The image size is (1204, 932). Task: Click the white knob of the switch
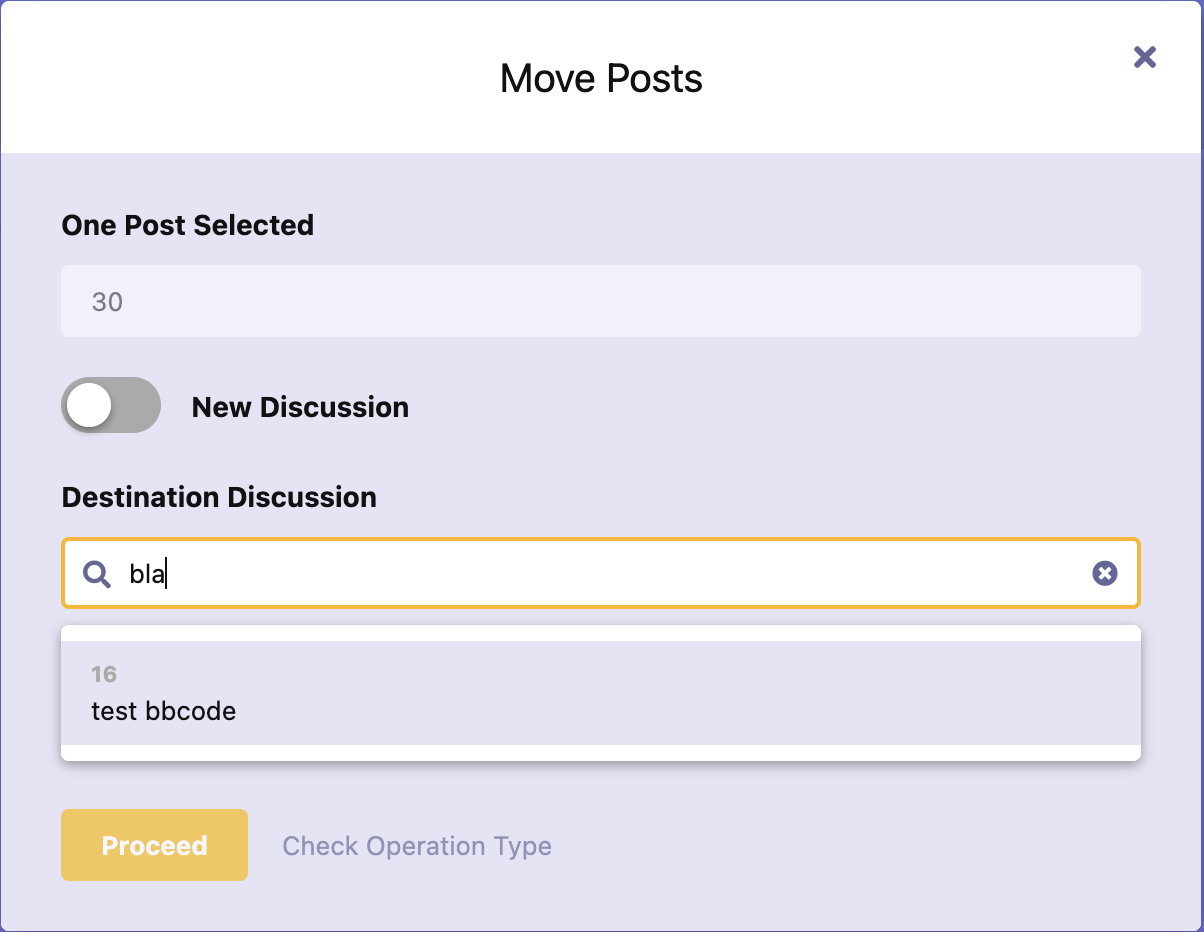coord(89,406)
